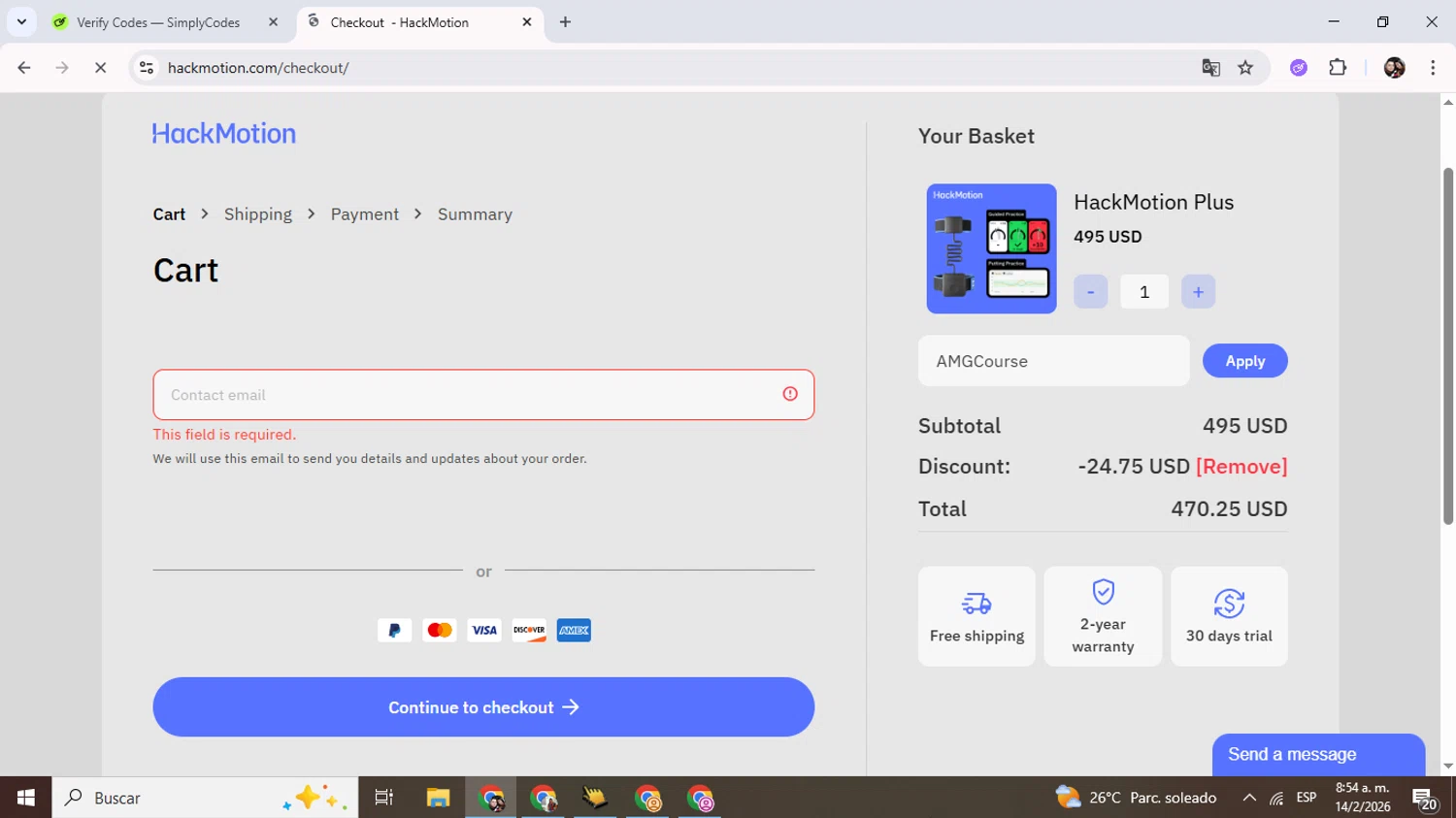
Task: Apply the coupon code
Action: click(x=1245, y=361)
